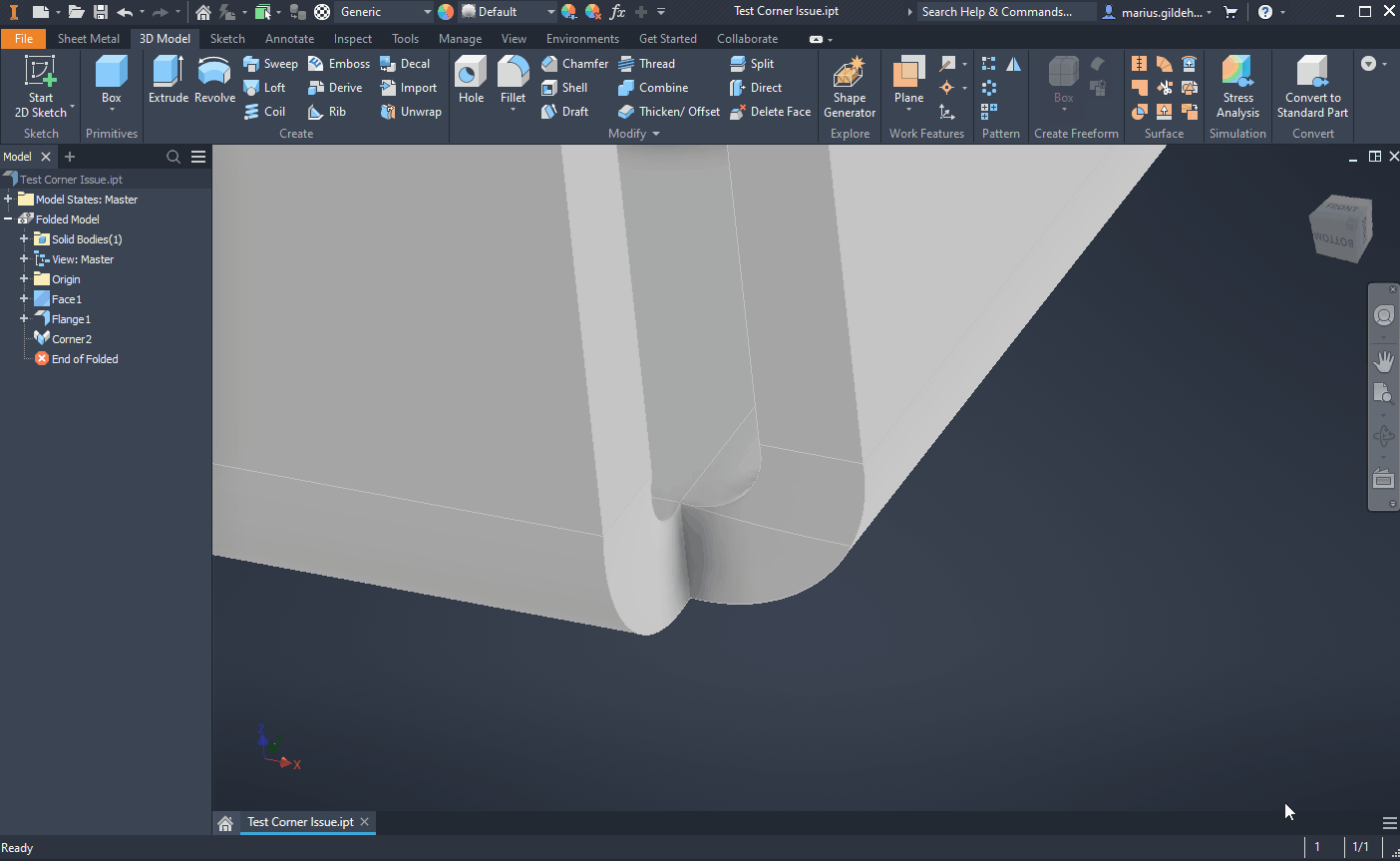This screenshot has height=861, width=1400.
Task: Select the Box primitive tool
Action: [x=112, y=81]
